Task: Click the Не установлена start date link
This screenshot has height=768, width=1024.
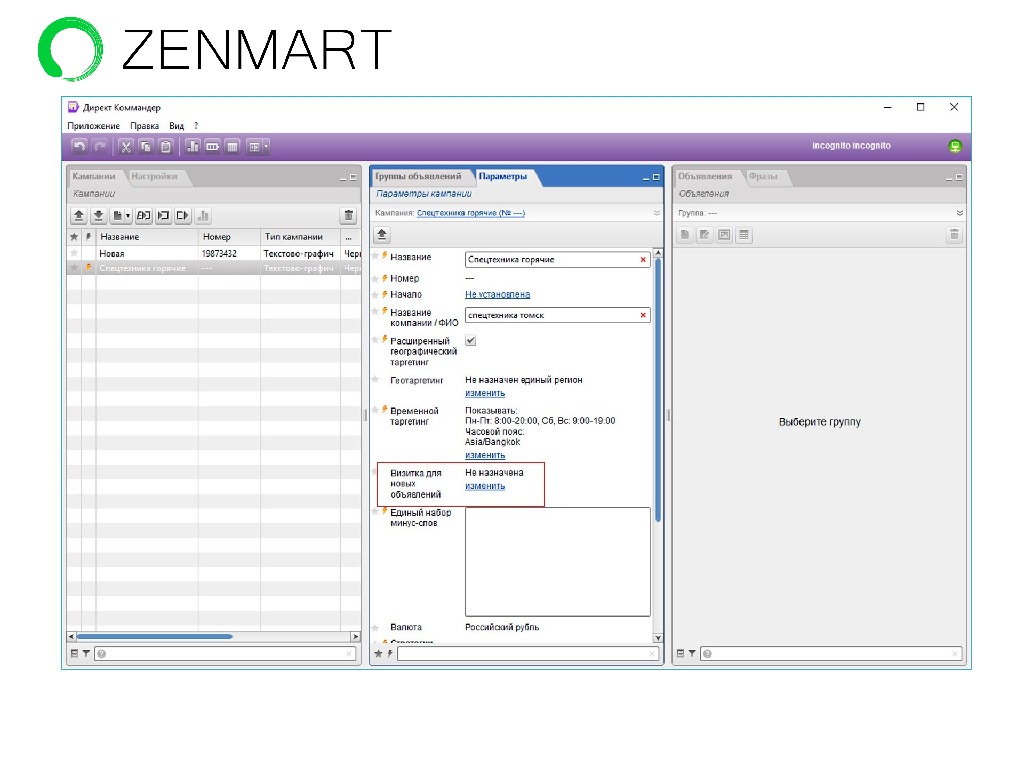Action: coord(498,295)
